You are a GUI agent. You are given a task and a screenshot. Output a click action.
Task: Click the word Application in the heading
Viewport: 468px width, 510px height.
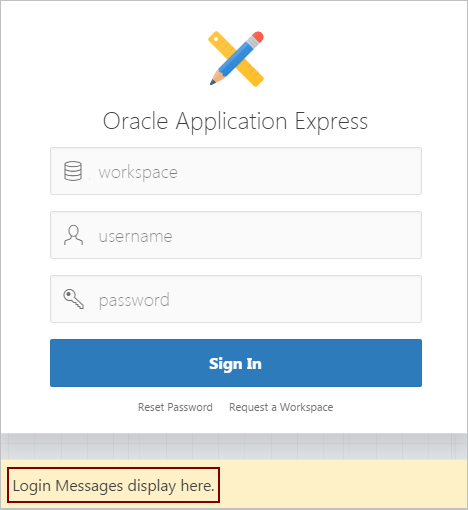(231, 122)
